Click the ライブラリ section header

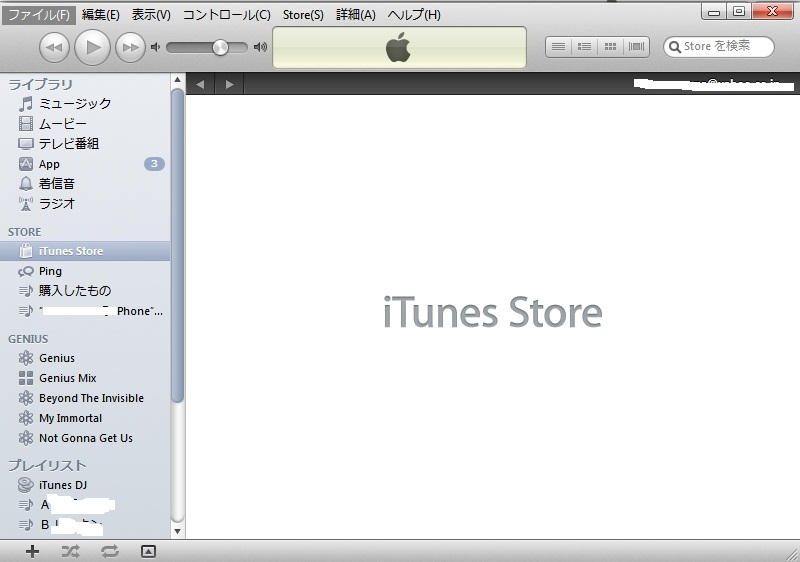click(40, 84)
